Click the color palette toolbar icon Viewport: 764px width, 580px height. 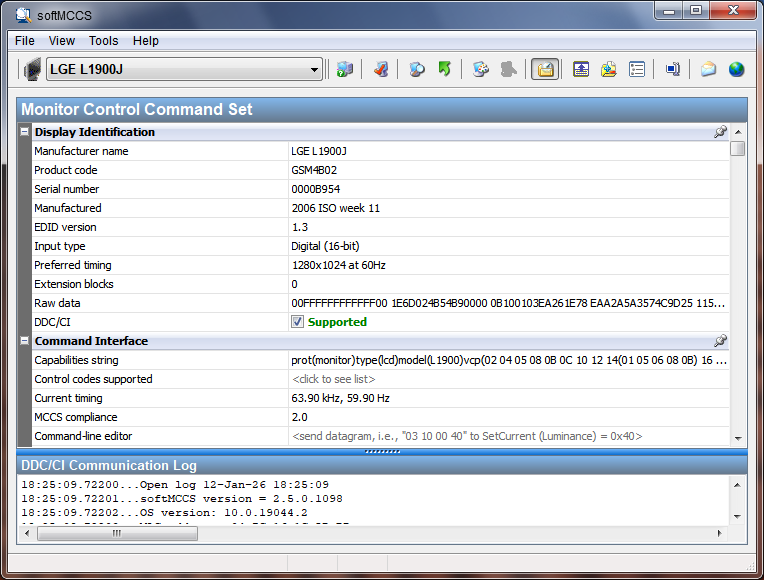pos(481,69)
